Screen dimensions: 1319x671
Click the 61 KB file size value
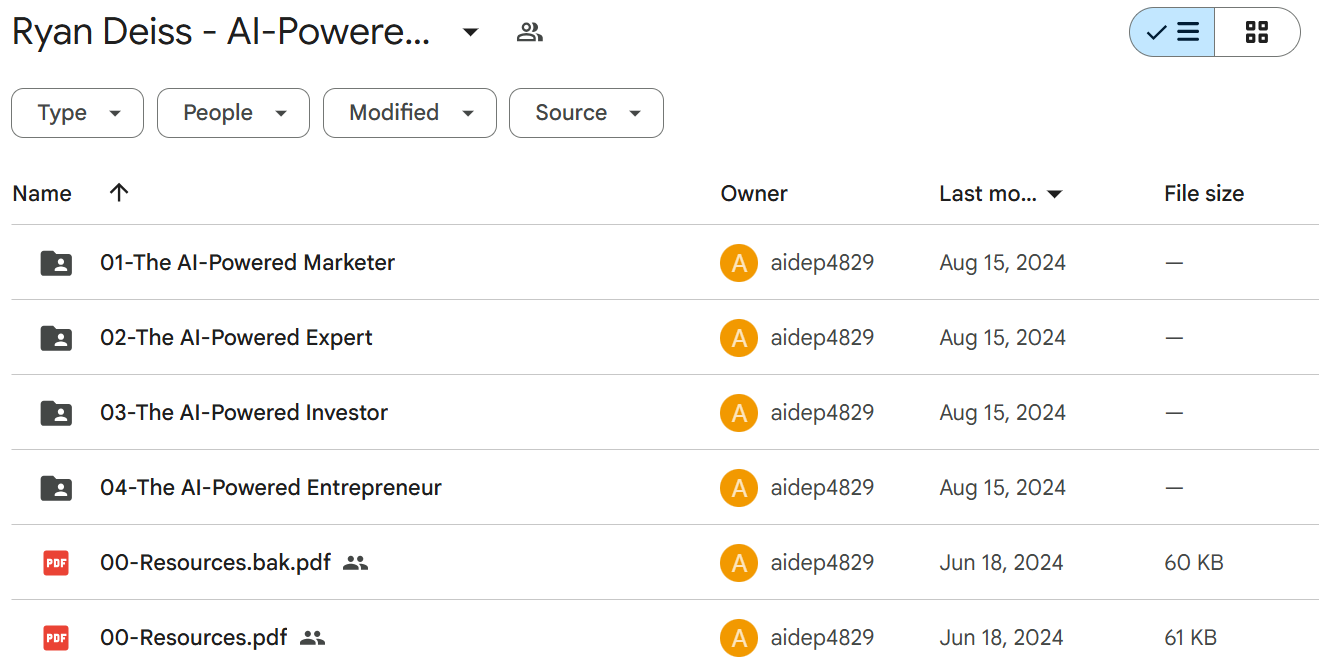[x=1191, y=638]
